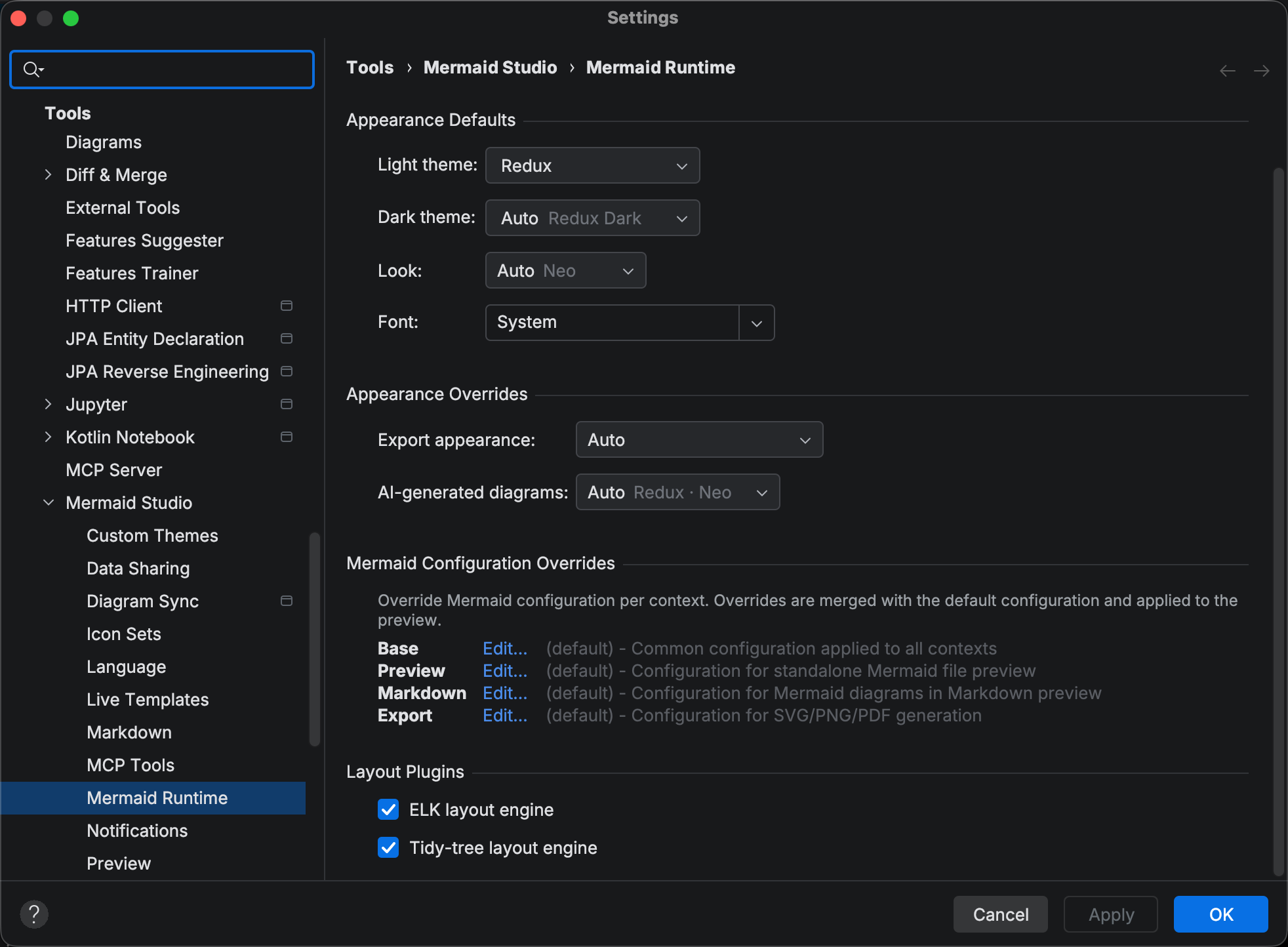The height and width of the screenshot is (947, 1288).
Task: Uncheck Tidy-tree layout engine
Action: click(x=388, y=848)
